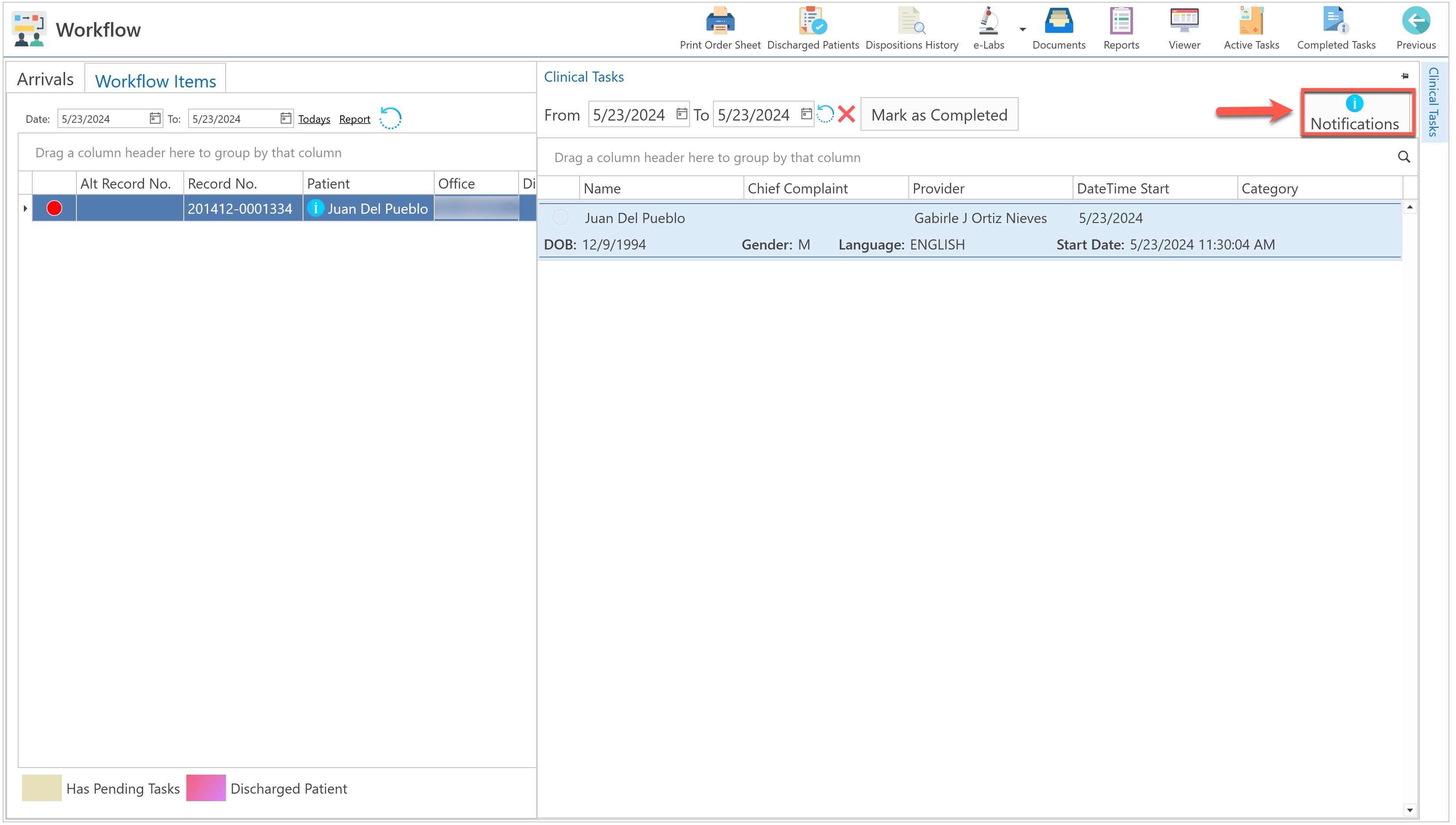1456x825 pixels.
Task: Open the Active Tasks icon
Action: (x=1251, y=22)
